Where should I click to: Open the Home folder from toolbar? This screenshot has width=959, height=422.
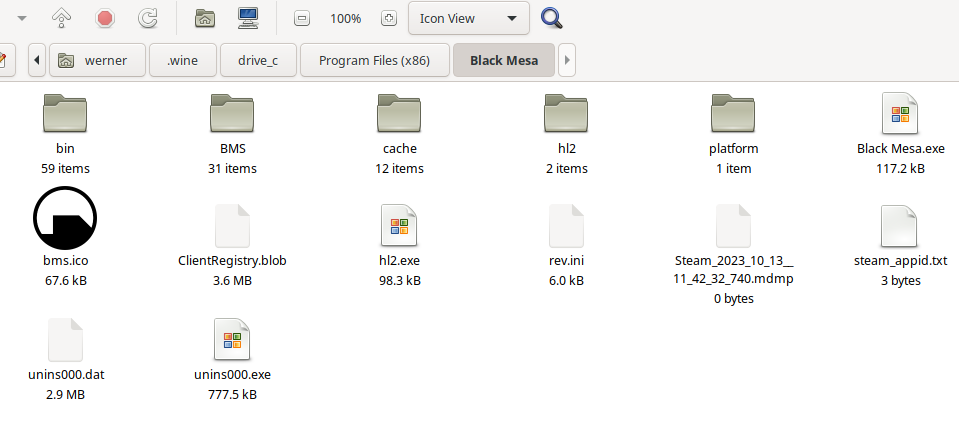tap(204, 18)
